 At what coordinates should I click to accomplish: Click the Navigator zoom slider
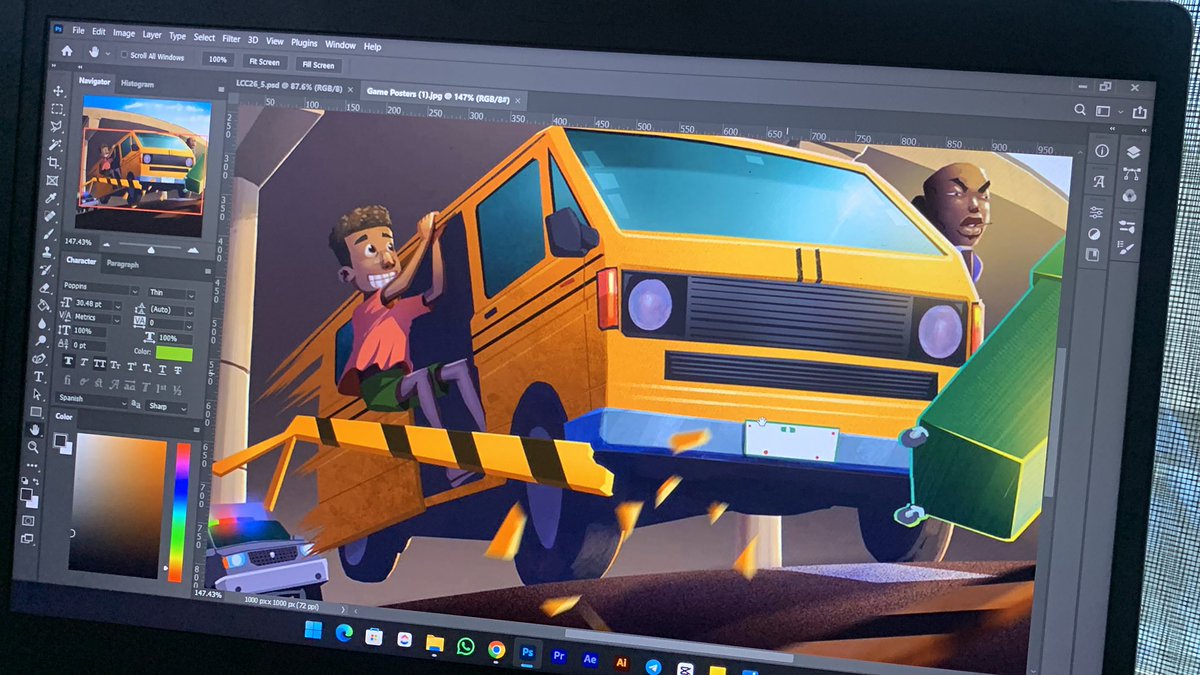coord(151,247)
